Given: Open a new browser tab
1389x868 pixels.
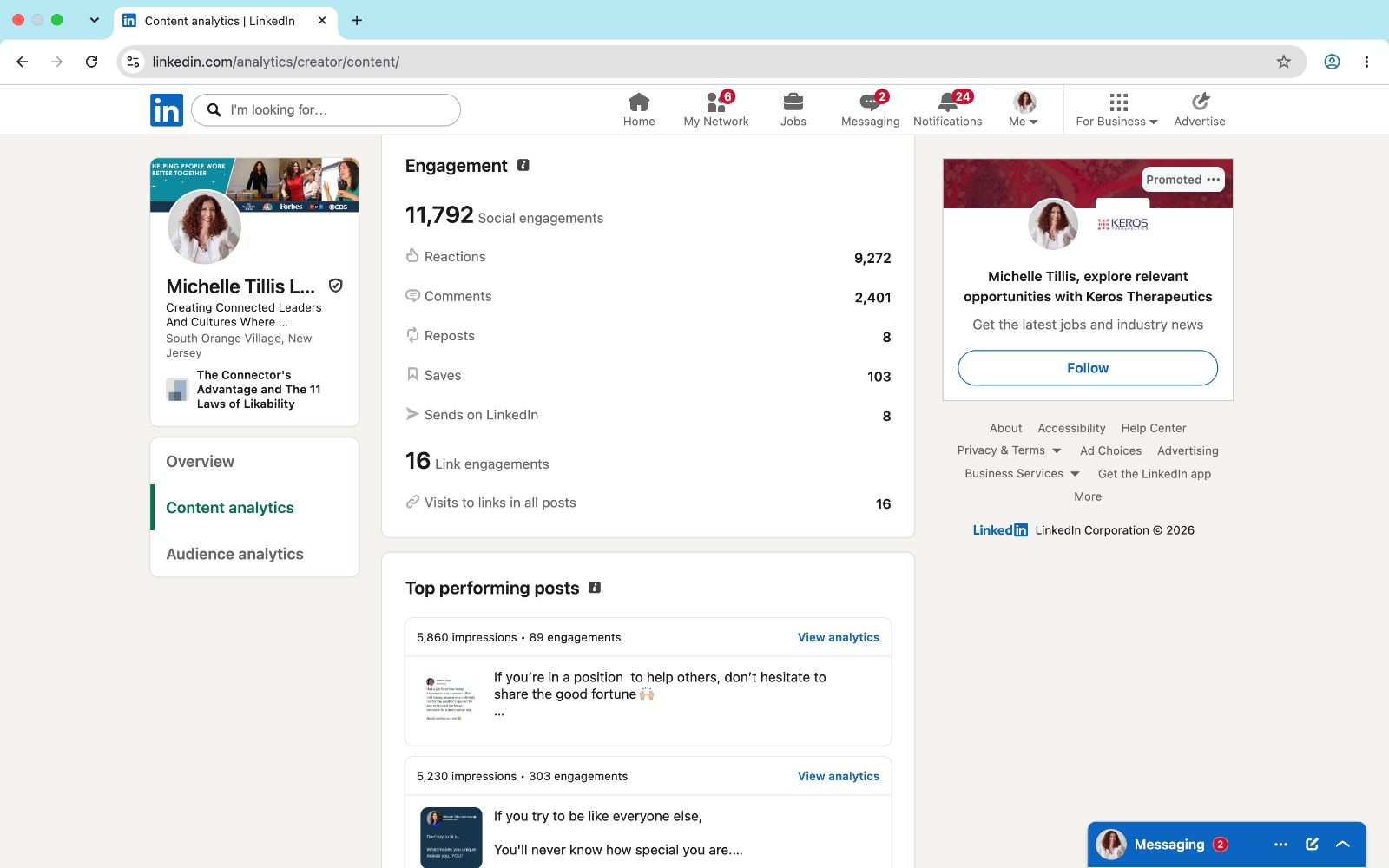Looking at the screenshot, I should point(357,20).
